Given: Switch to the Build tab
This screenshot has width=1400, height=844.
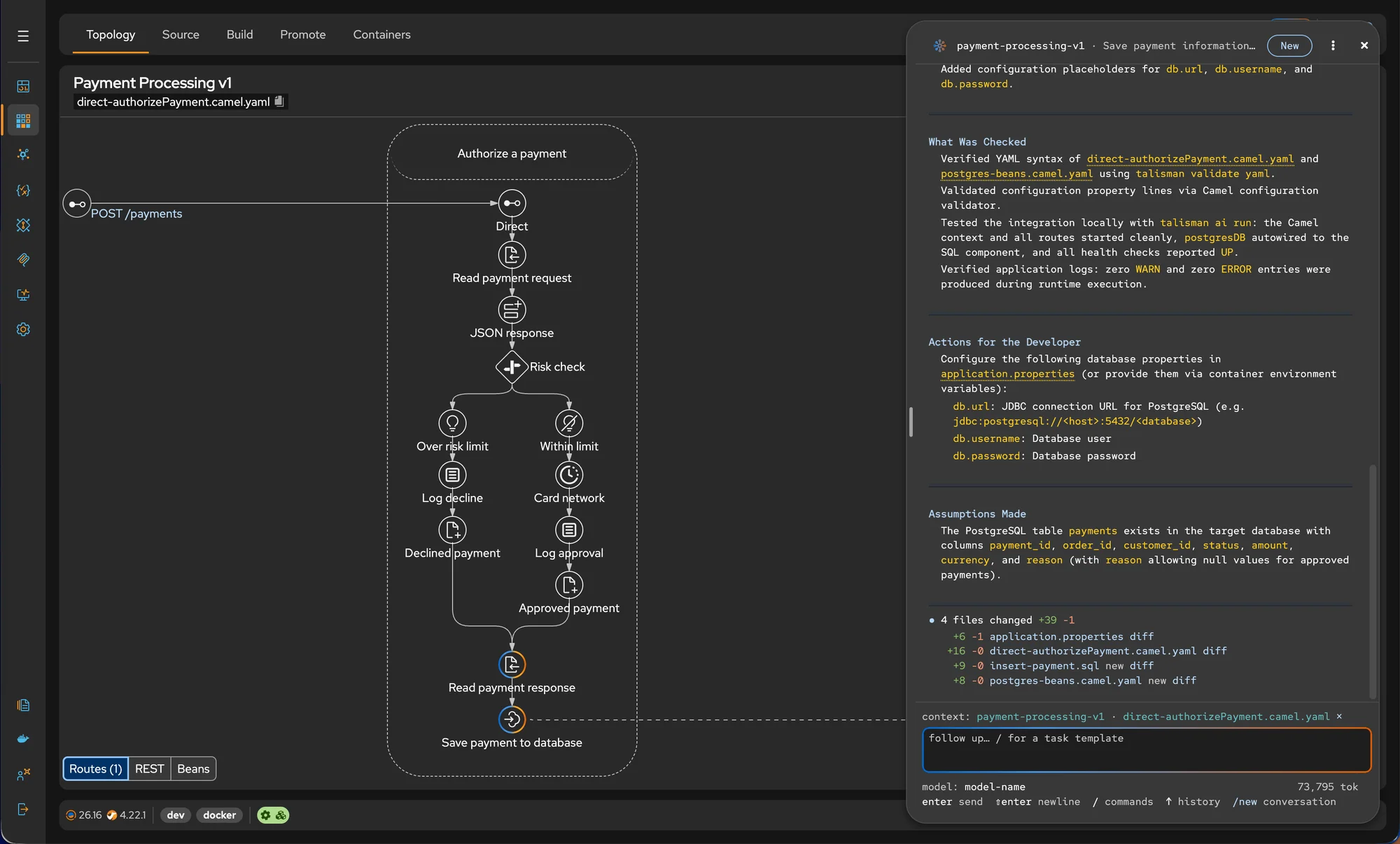Looking at the screenshot, I should [239, 34].
